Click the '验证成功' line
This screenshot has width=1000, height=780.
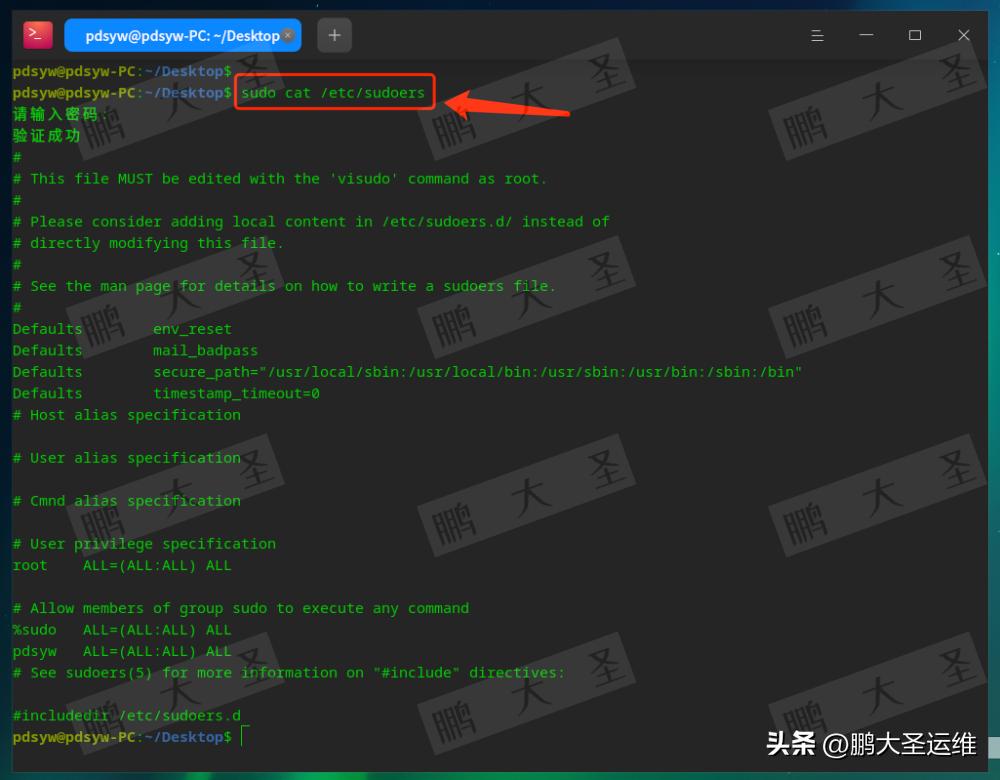tap(47, 136)
